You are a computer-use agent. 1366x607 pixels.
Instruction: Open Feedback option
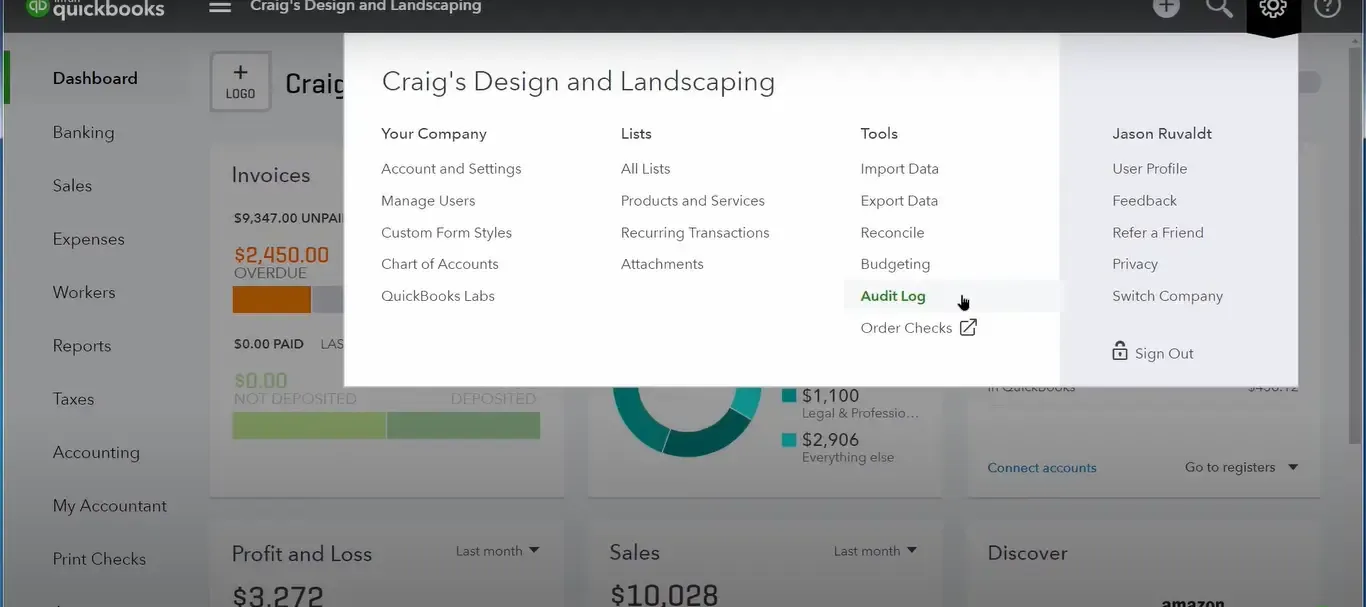click(1145, 201)
